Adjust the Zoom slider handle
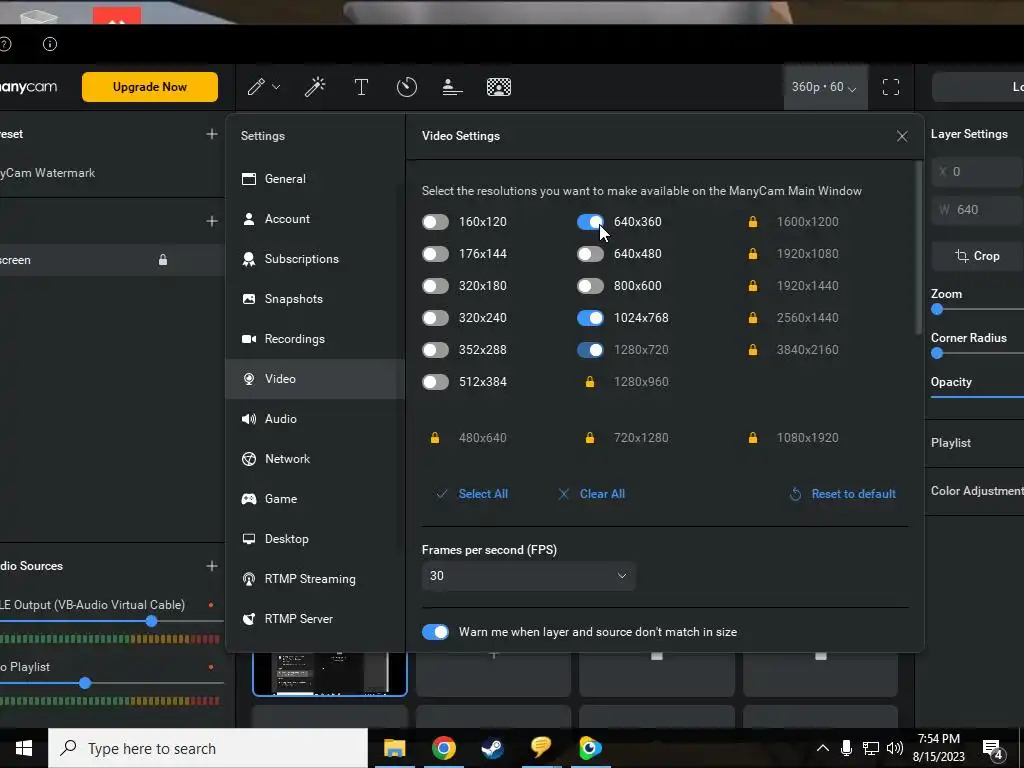1024x768 pixels. (937, 310)
